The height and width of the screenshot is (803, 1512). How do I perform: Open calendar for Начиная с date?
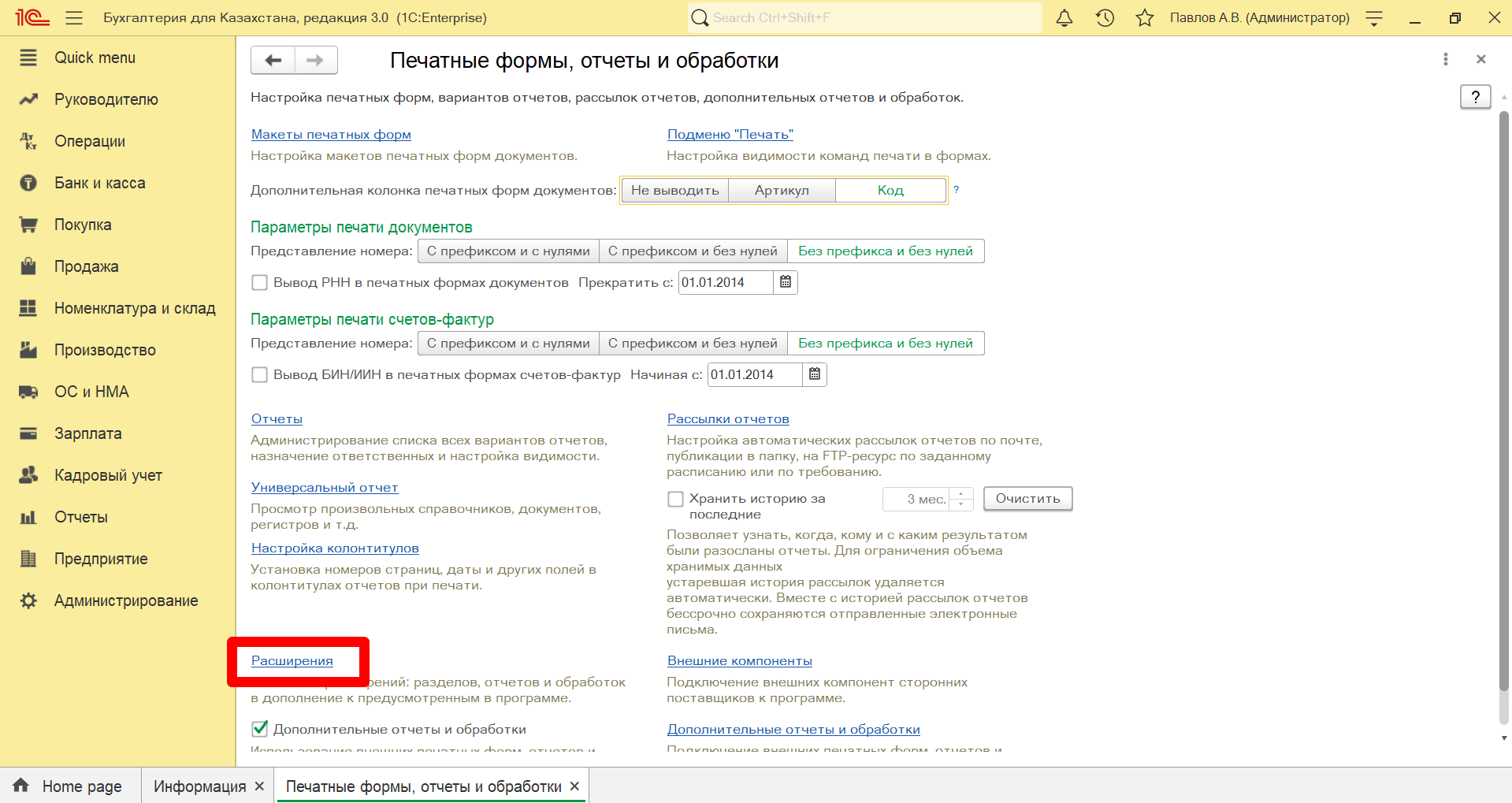815,374
